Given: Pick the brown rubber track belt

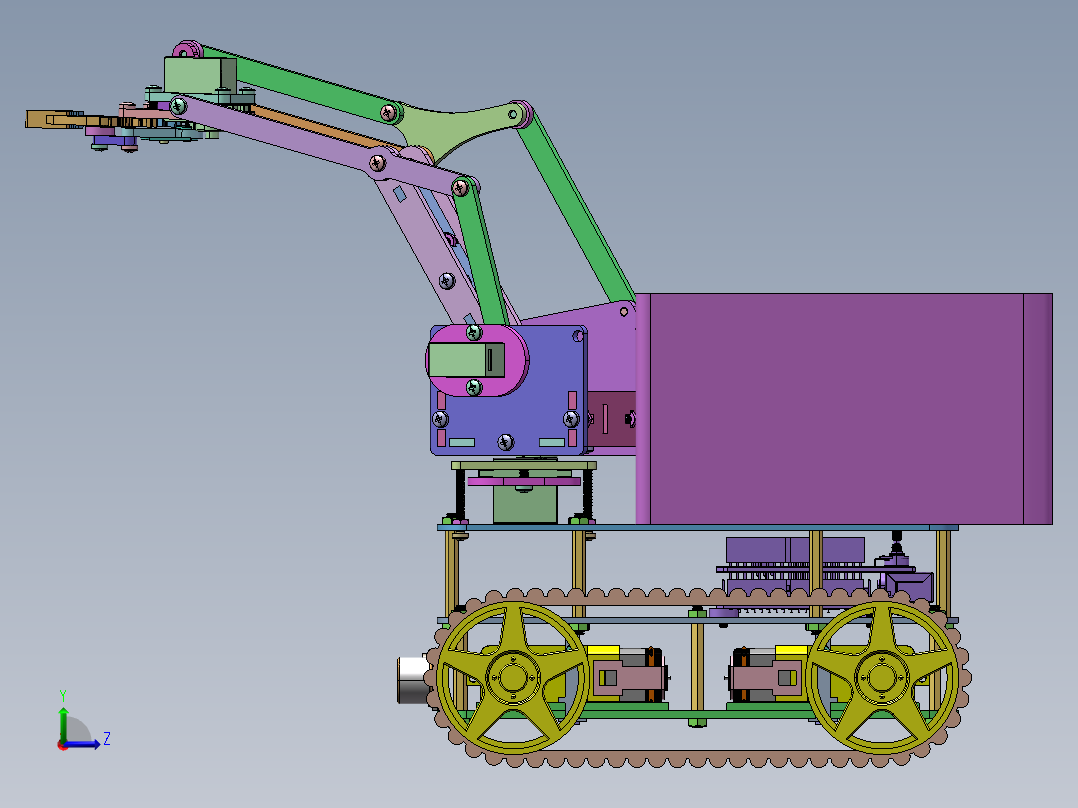Looking at the screenshot, I should click(698, 677).
